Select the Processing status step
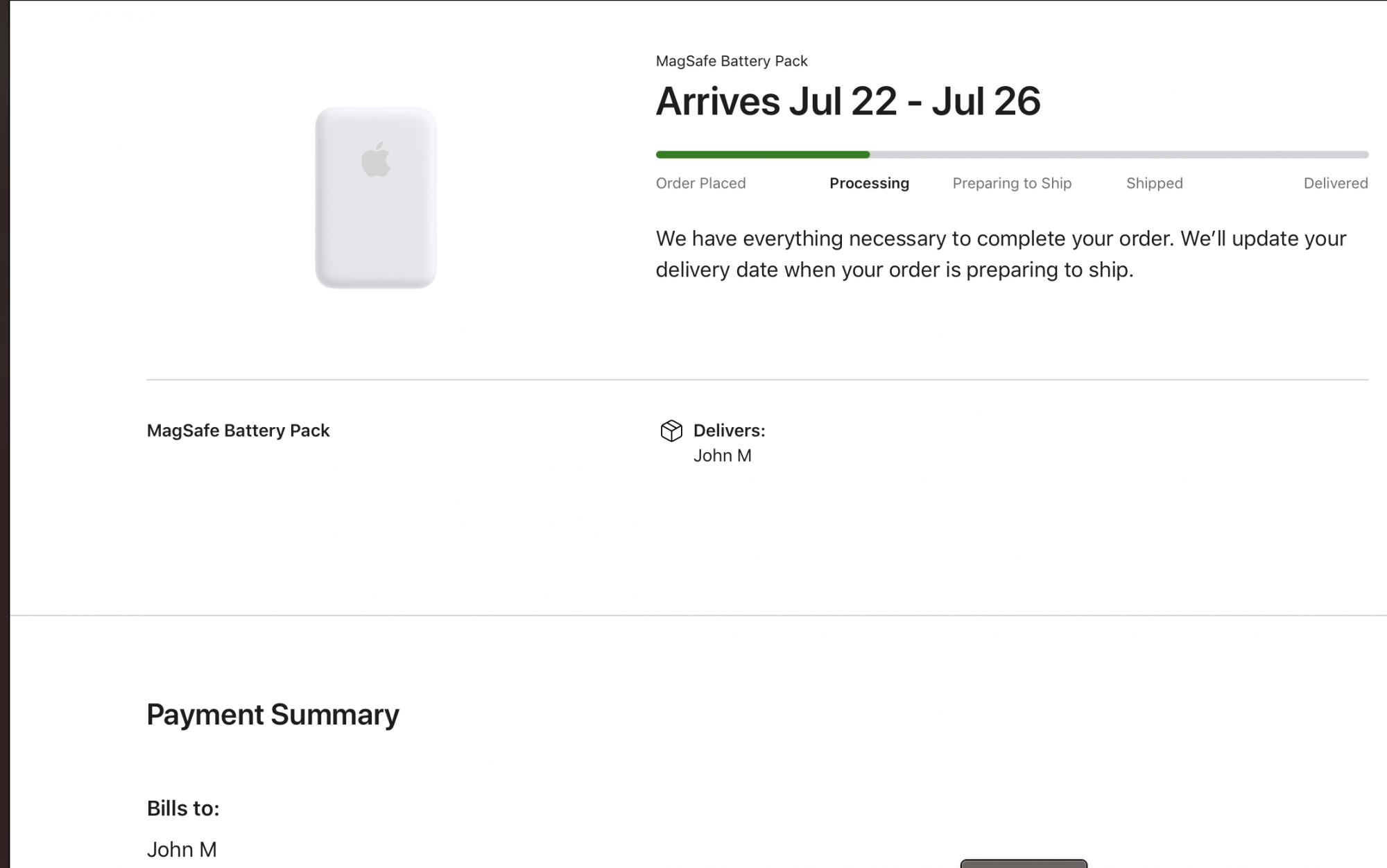Image resolution: width=1387 pixels, height=868 pixels. coord(869,183)
